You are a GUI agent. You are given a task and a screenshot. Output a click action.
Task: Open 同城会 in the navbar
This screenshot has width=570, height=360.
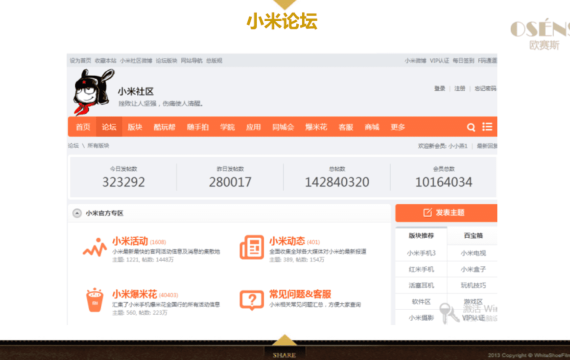click(283, 127)
